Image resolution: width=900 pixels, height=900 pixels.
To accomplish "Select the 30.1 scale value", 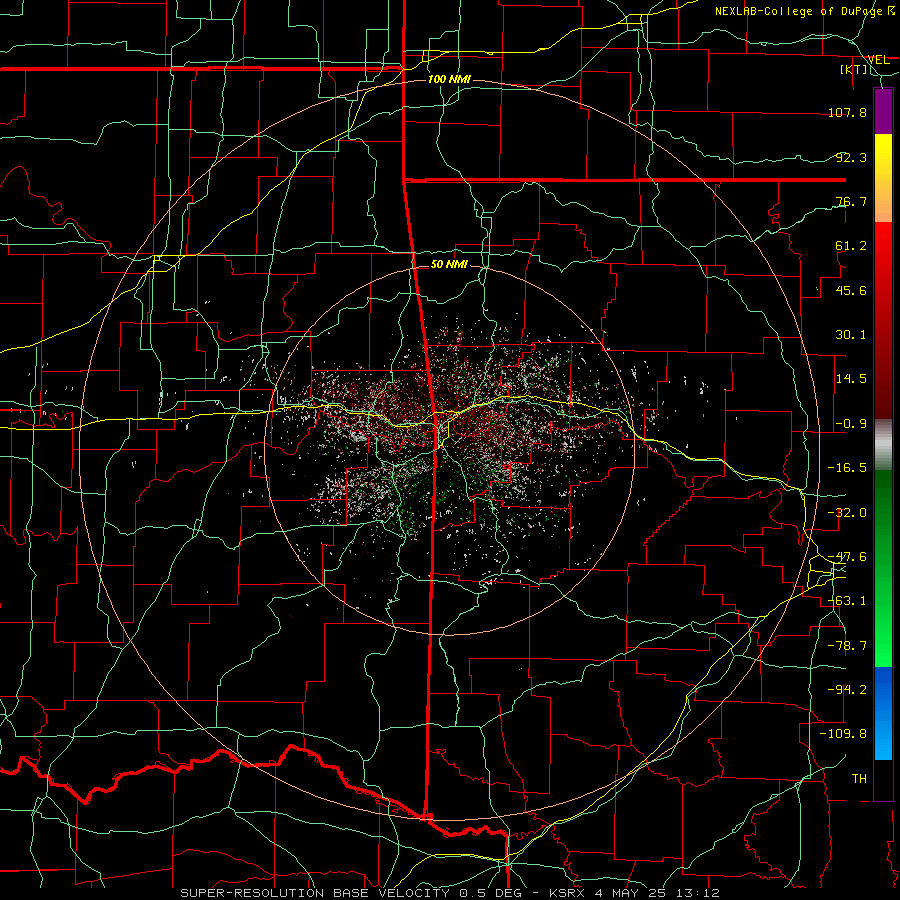I will (x=851, y=335).
